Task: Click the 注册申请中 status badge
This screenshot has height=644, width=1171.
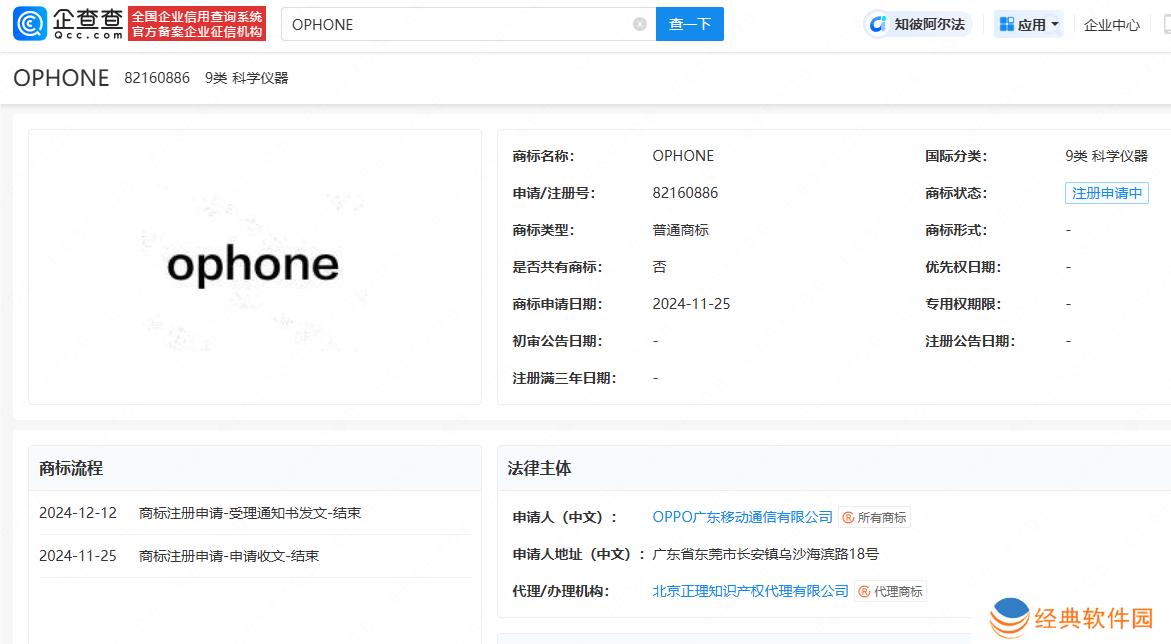Action: (1106, 193)
